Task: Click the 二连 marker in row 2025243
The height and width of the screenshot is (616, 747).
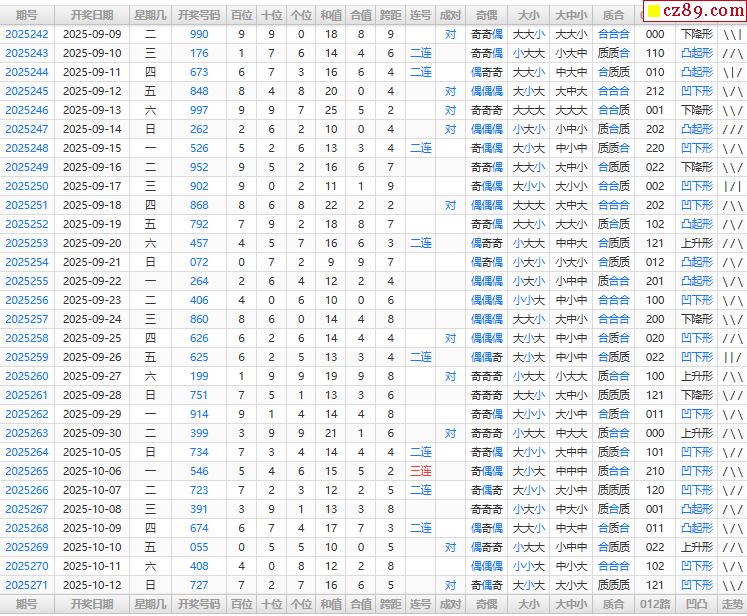Action: click(x=421, y=53)
